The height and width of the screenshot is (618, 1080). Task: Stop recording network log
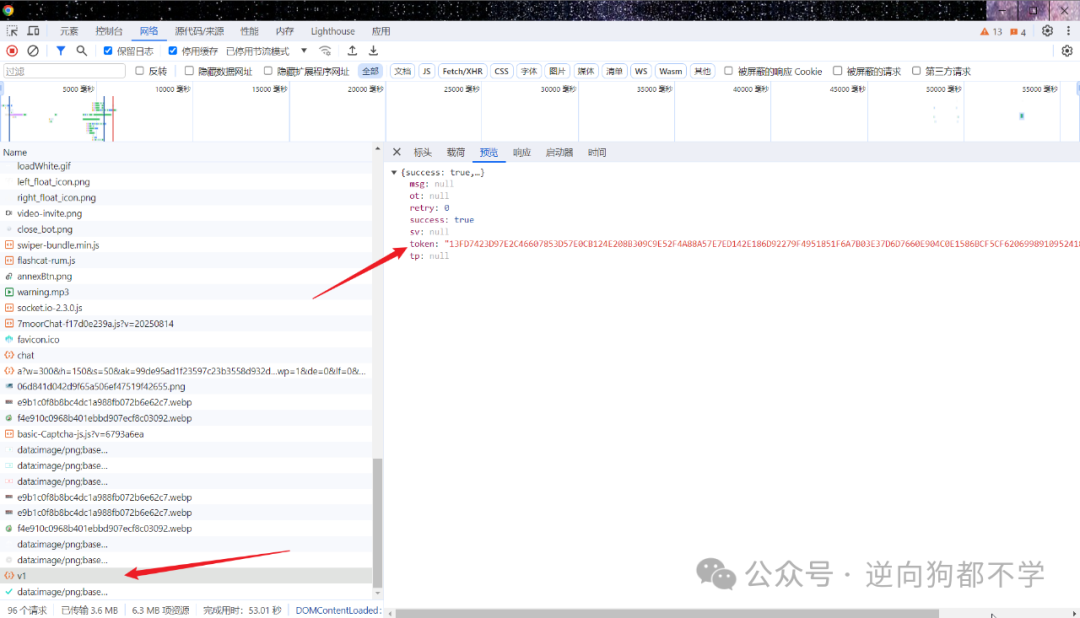12,51
